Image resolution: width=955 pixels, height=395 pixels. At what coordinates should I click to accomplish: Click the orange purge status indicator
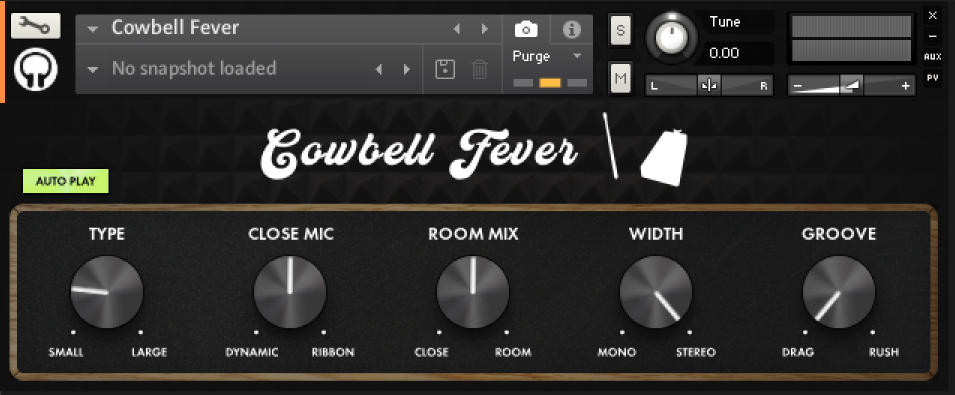point(551,83)
